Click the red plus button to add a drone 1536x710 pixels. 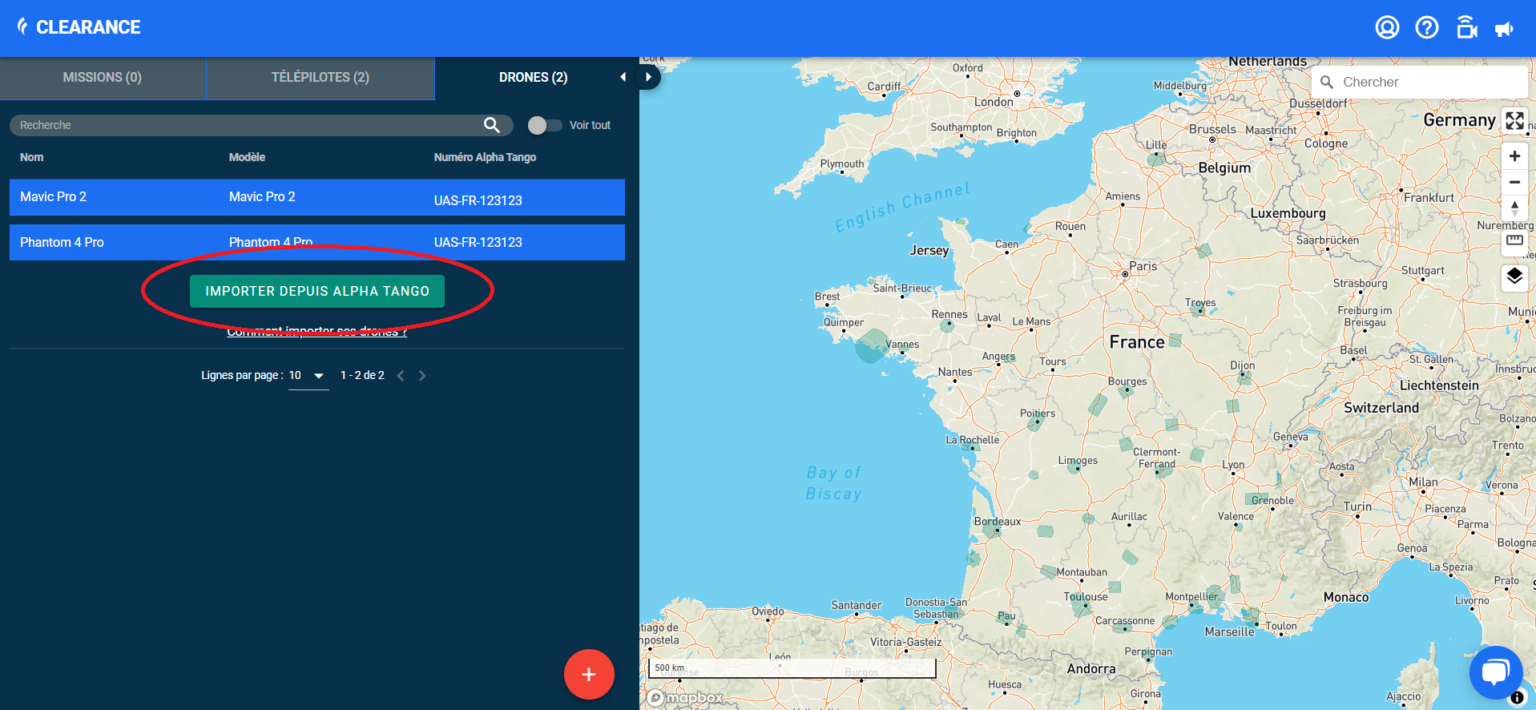click(588, 674)
